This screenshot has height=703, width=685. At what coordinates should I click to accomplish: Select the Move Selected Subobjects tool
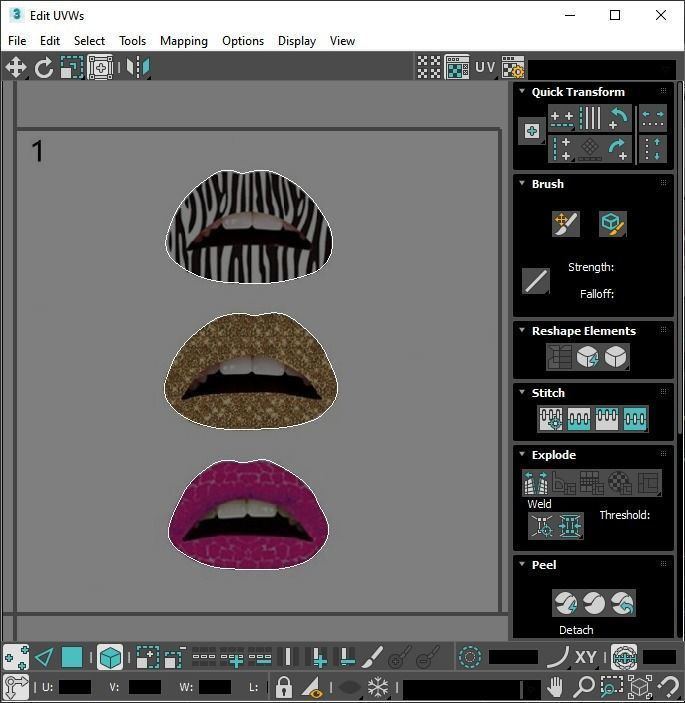(x=16, y=67)
